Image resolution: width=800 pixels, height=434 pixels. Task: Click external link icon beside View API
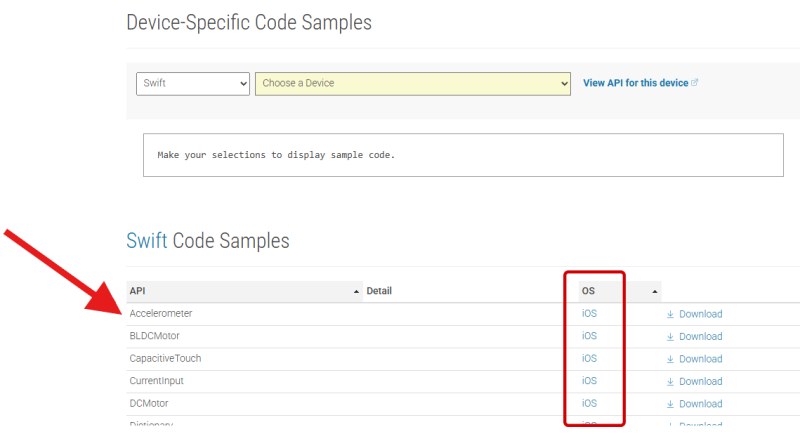click(x=694, y=82)
